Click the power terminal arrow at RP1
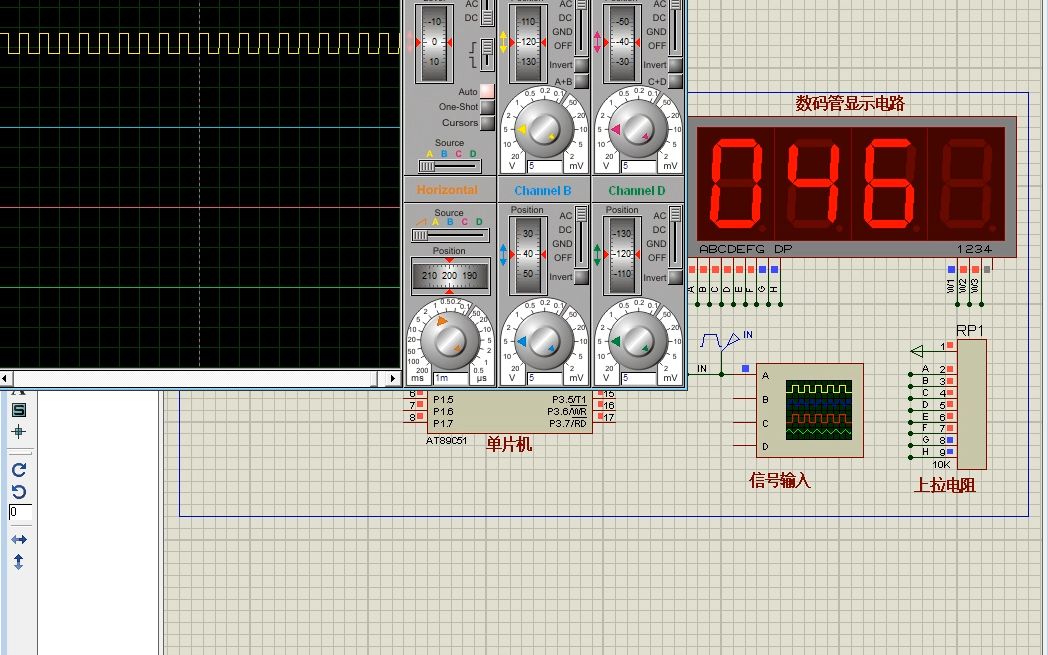The image size is (1048, 655). [918, 351]
